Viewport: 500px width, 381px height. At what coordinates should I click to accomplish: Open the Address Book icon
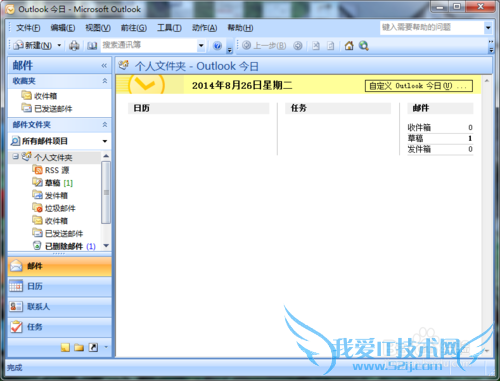tap(92, 46)
